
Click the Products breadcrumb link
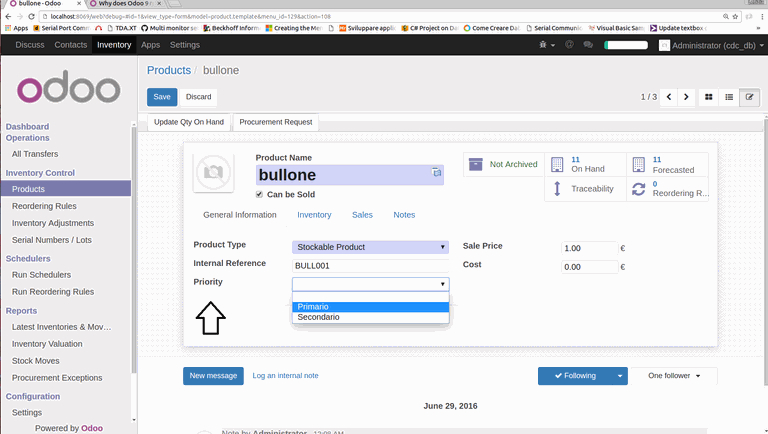tap(169, 70)
